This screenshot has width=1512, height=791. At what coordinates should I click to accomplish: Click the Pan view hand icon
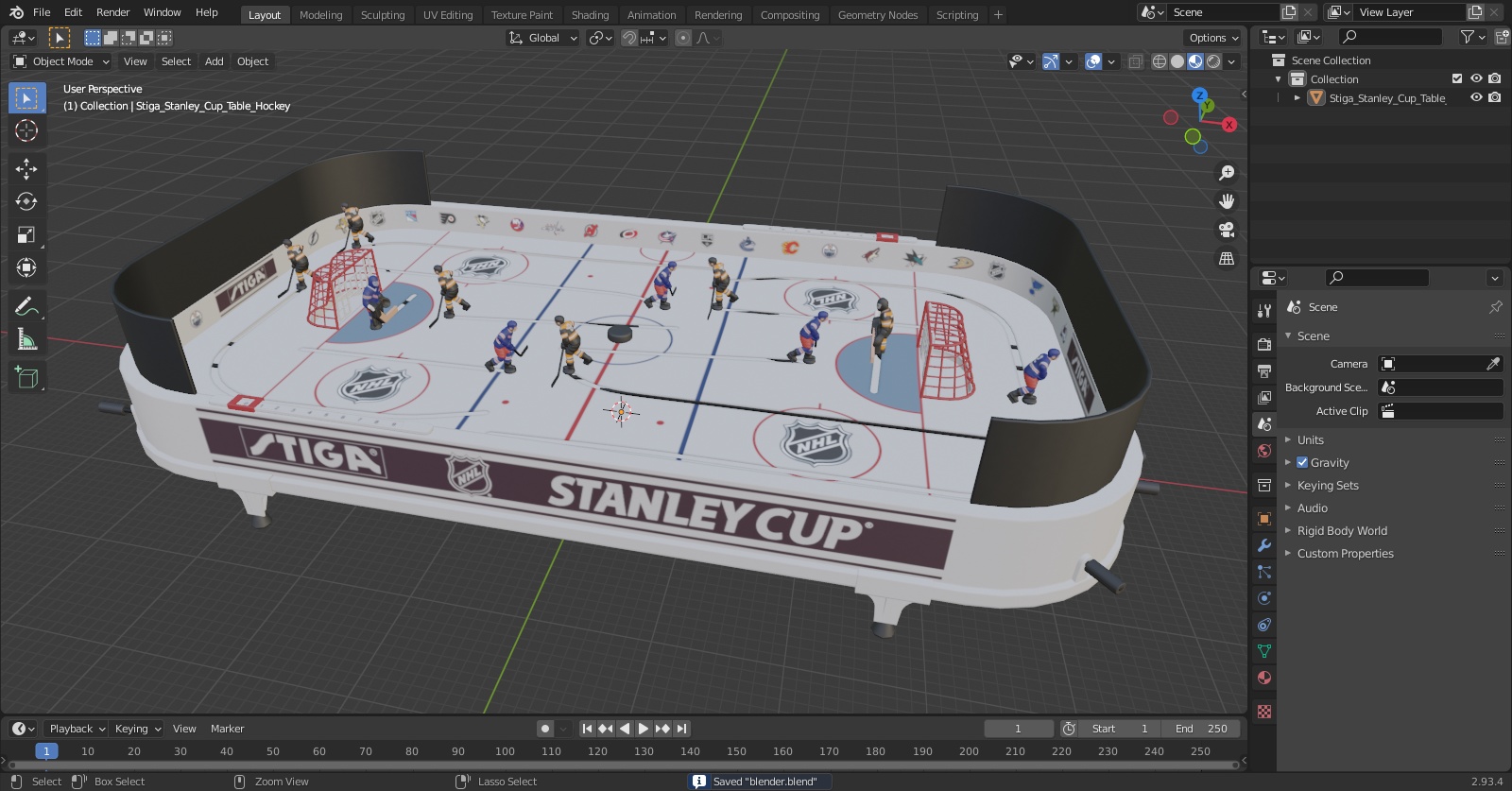(x=1227, y=201)
